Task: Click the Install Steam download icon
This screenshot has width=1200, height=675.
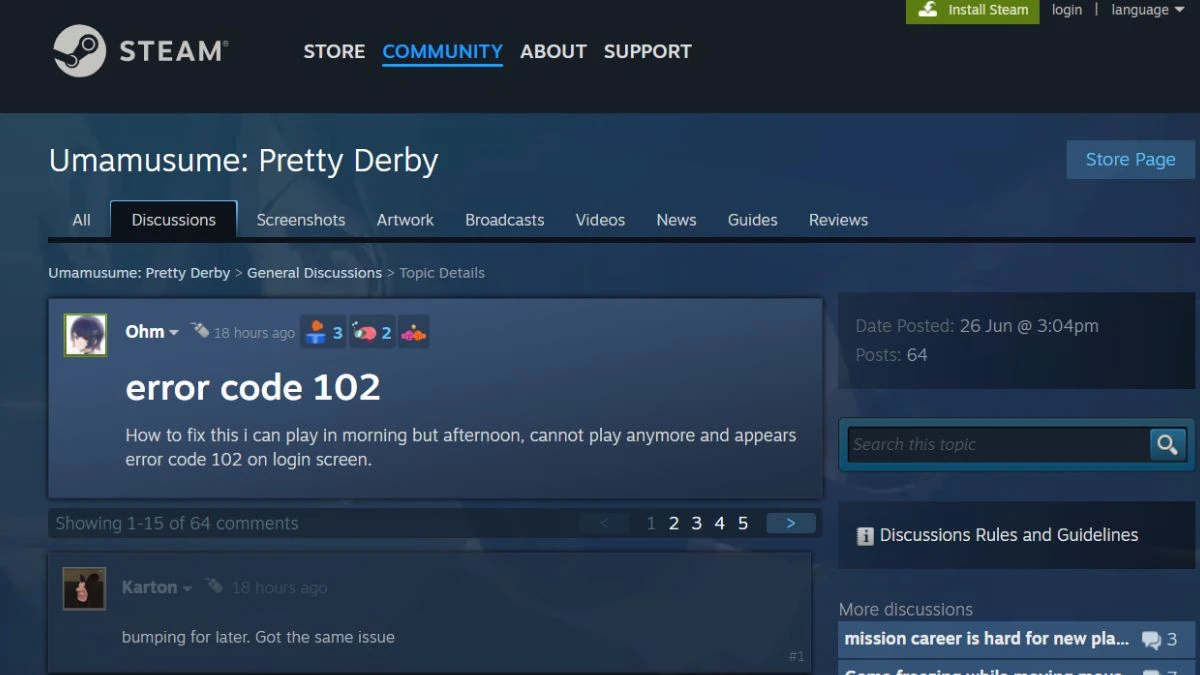Action: [x=928, y=9]
